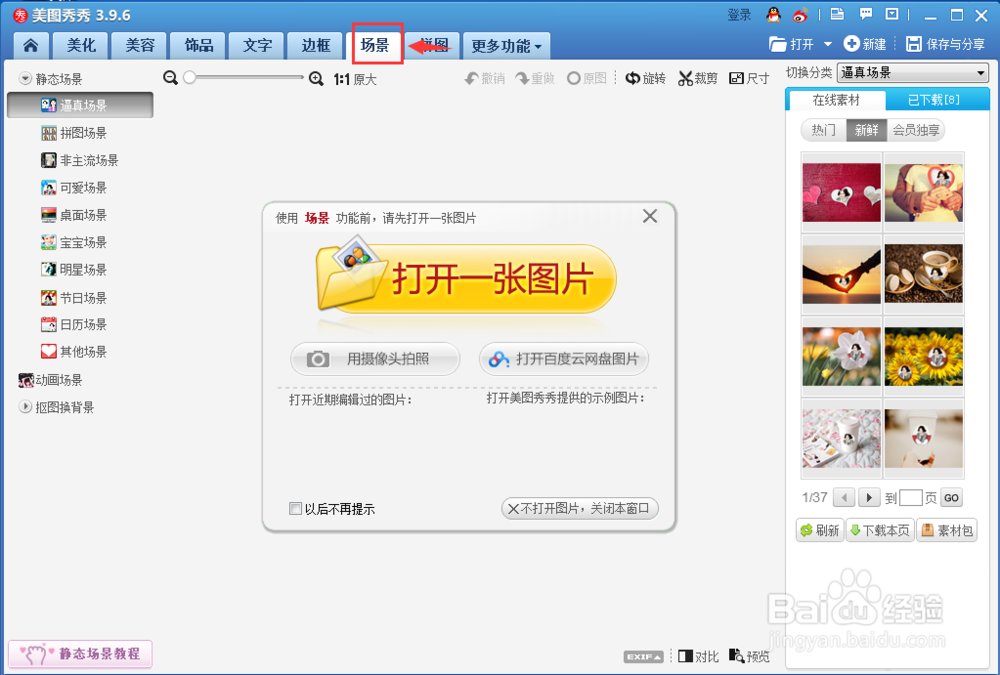The image size is (1000, 675).
Task: Click 保存与分享 save icon
Action: click(x=945, y=44)
